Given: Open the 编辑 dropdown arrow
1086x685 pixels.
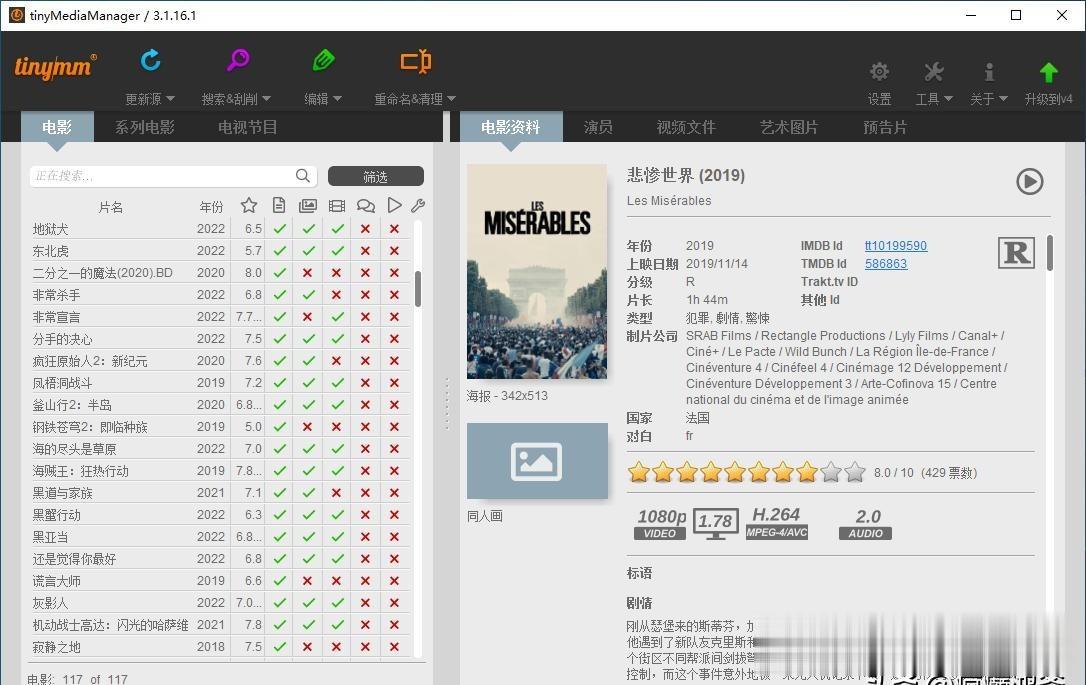Looking at the screenshot, I should (x=337, y=99).
